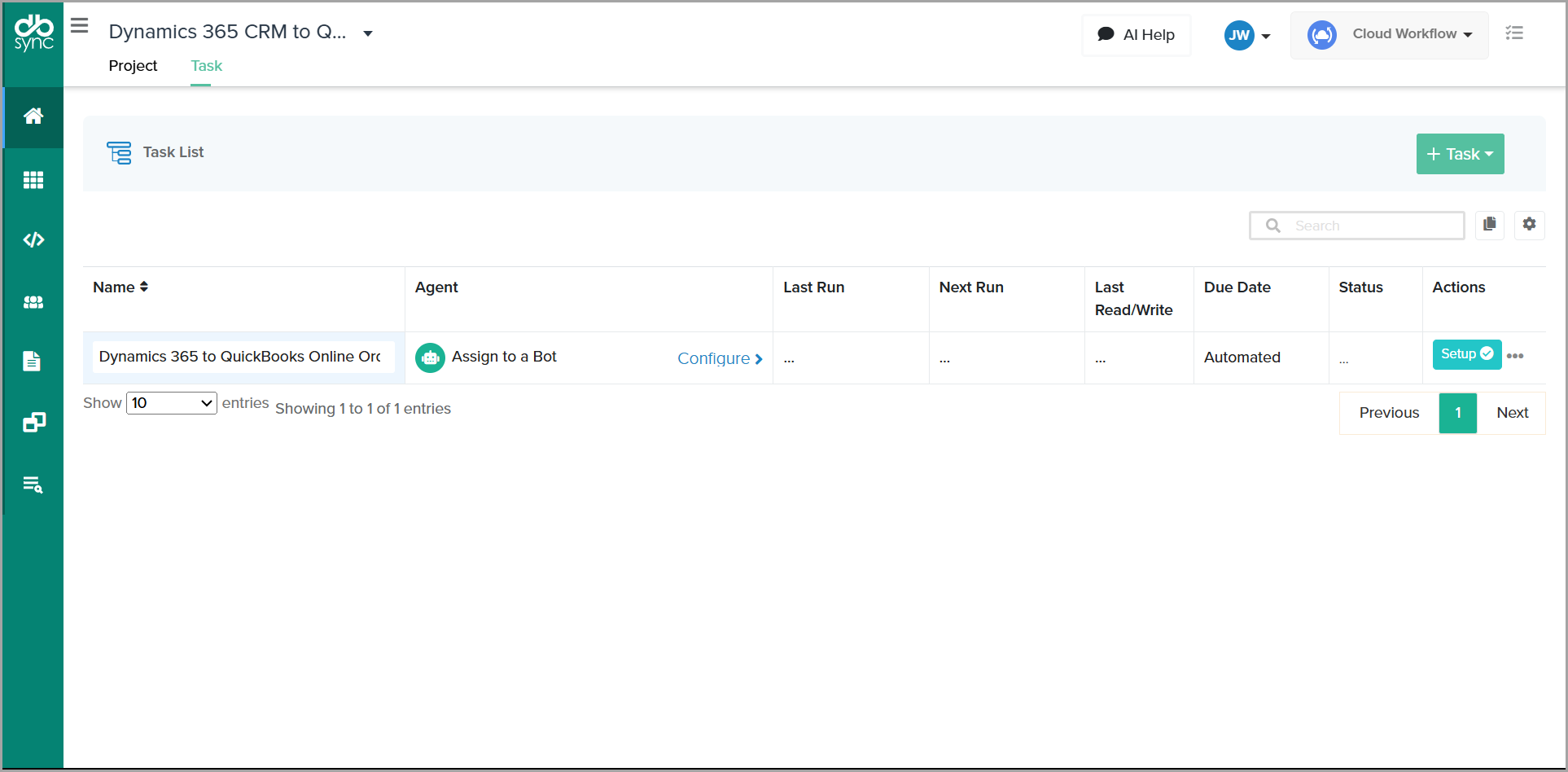
Task: Open the JW user profile menu
Action: tap(1247, 35)
